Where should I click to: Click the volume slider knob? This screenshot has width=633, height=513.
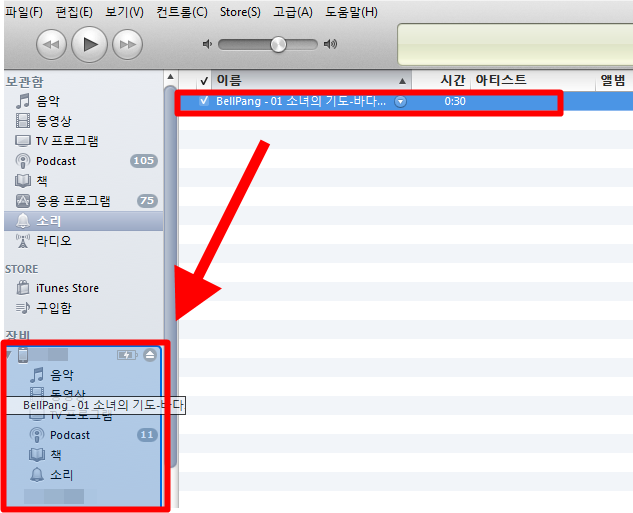tap(278, 44)
